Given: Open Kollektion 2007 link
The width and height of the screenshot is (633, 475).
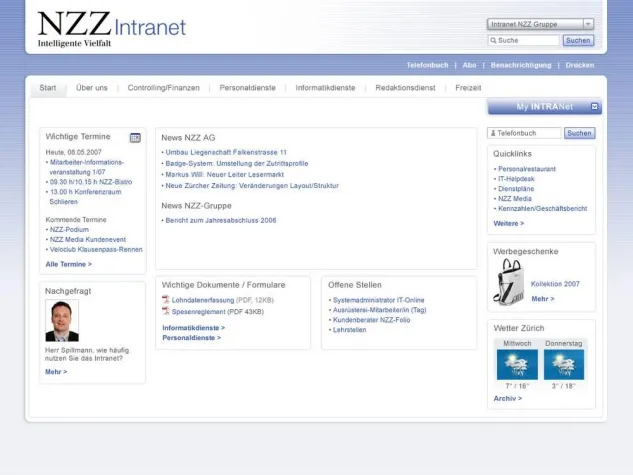Looking at the screenshot, I should pos(555,284).
